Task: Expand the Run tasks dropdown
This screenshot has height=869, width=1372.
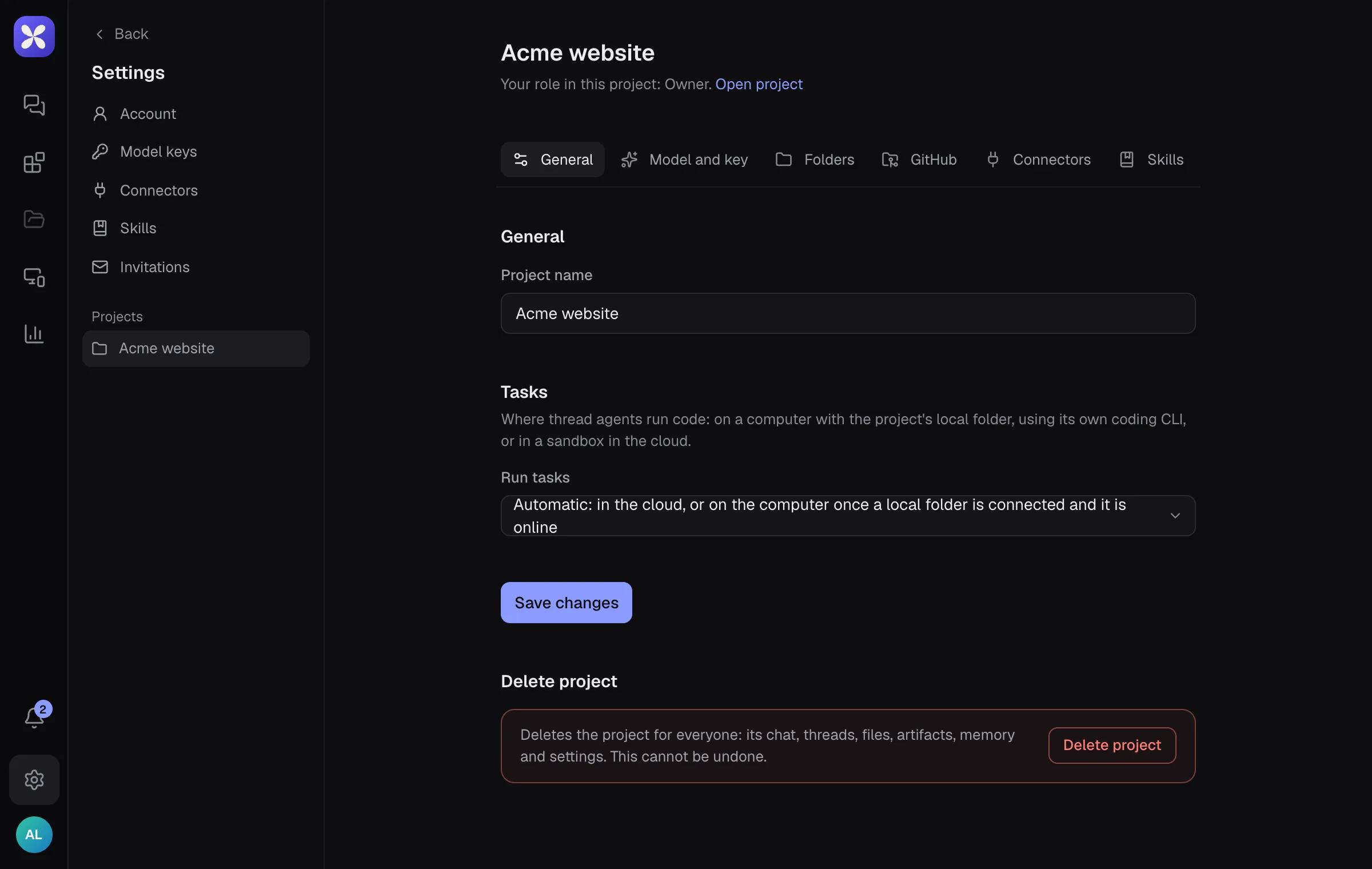Action: point(848,516)
